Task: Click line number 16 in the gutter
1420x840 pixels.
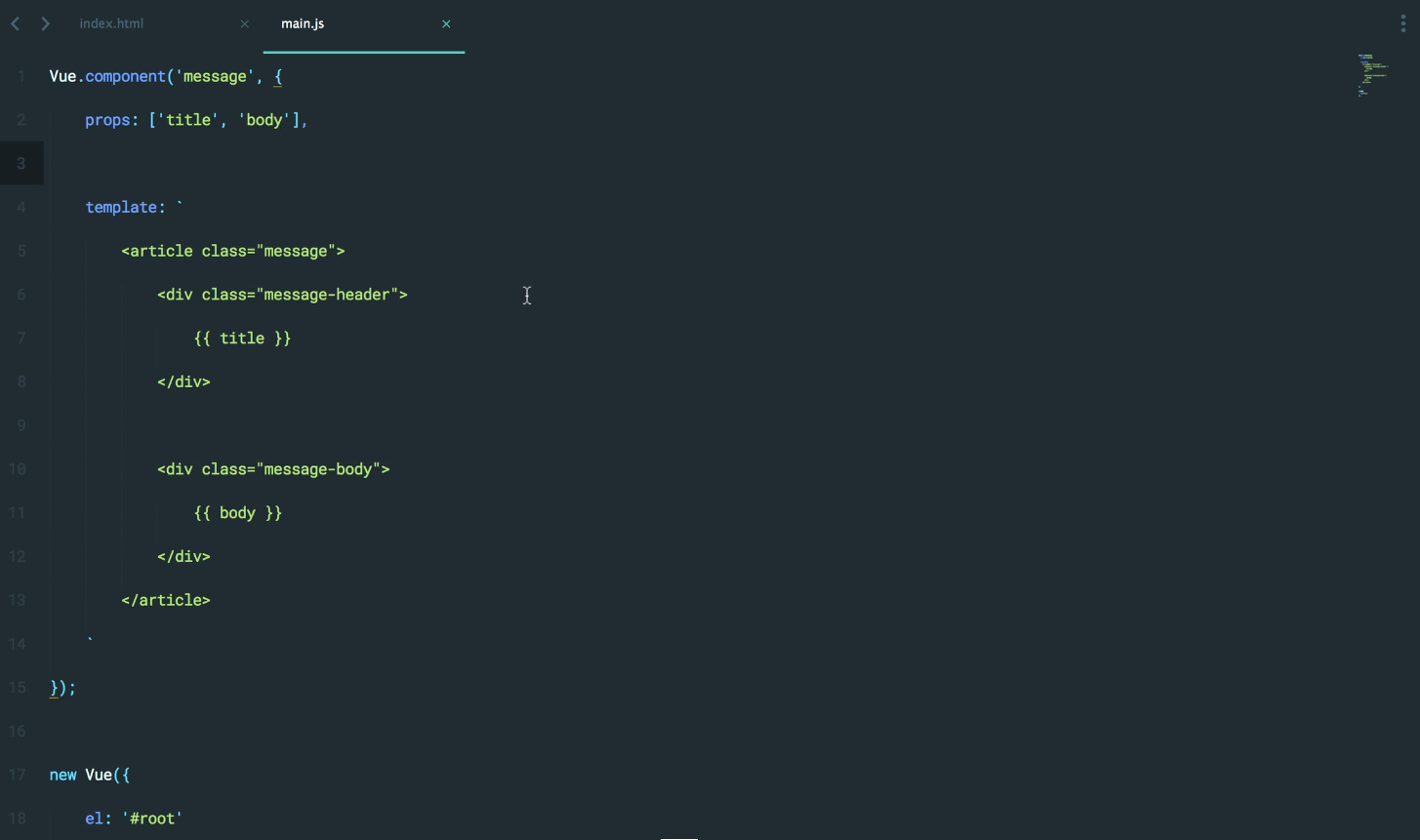Action: (17, 732)
